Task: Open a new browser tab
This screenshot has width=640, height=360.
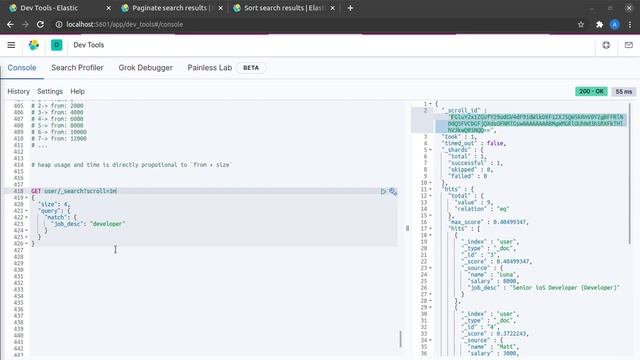Action: 350,8
